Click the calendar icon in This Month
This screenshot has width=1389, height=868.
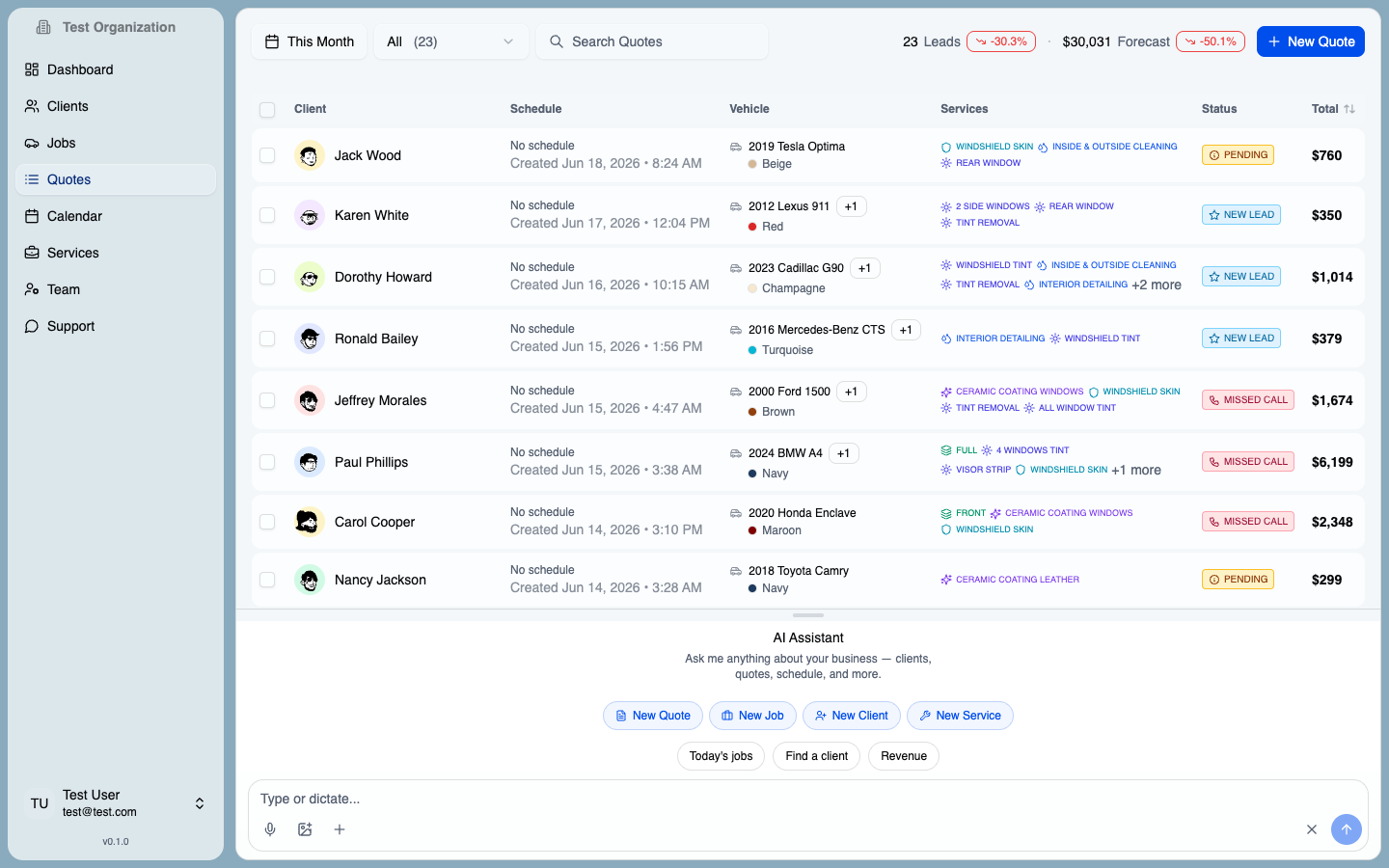coord(272,41)
